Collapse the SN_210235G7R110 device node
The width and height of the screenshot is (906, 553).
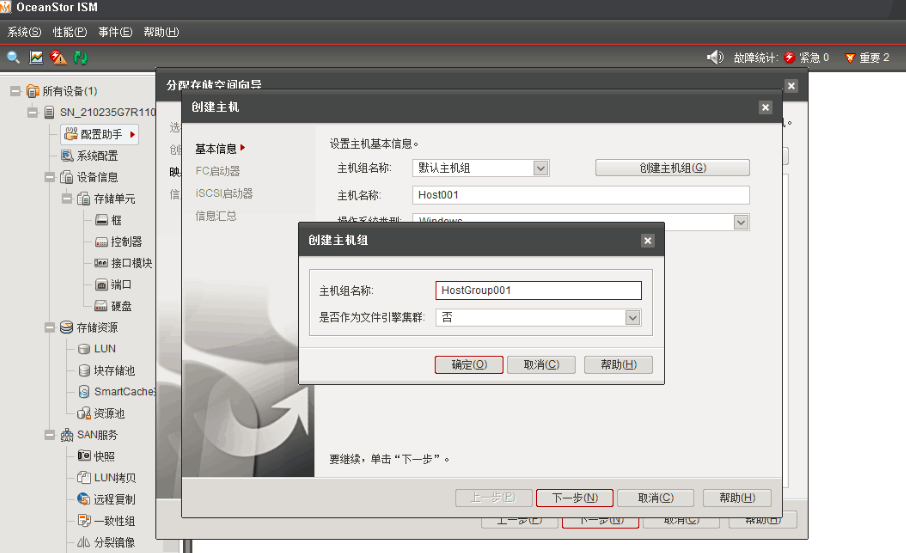pos(33,112)
